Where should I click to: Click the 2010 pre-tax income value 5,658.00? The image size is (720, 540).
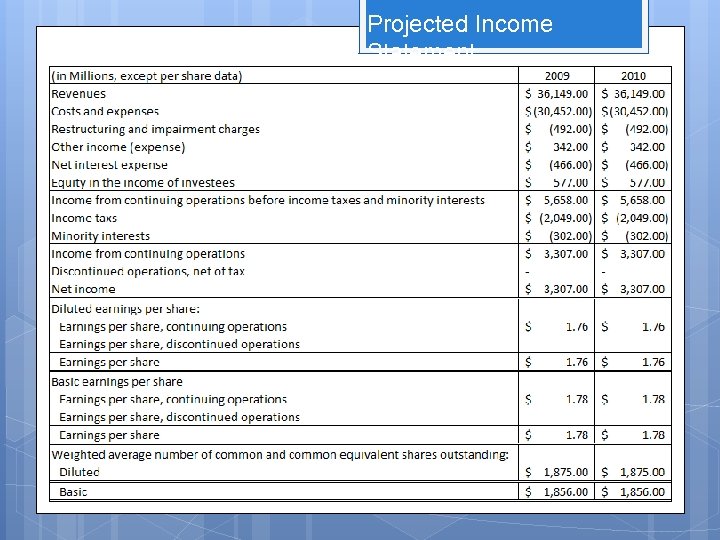[x=642, y=200]
